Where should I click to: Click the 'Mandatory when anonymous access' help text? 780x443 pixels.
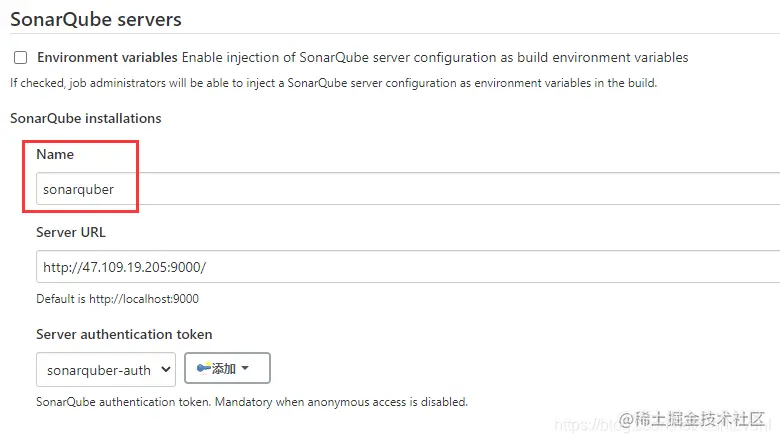pos(341,402)
